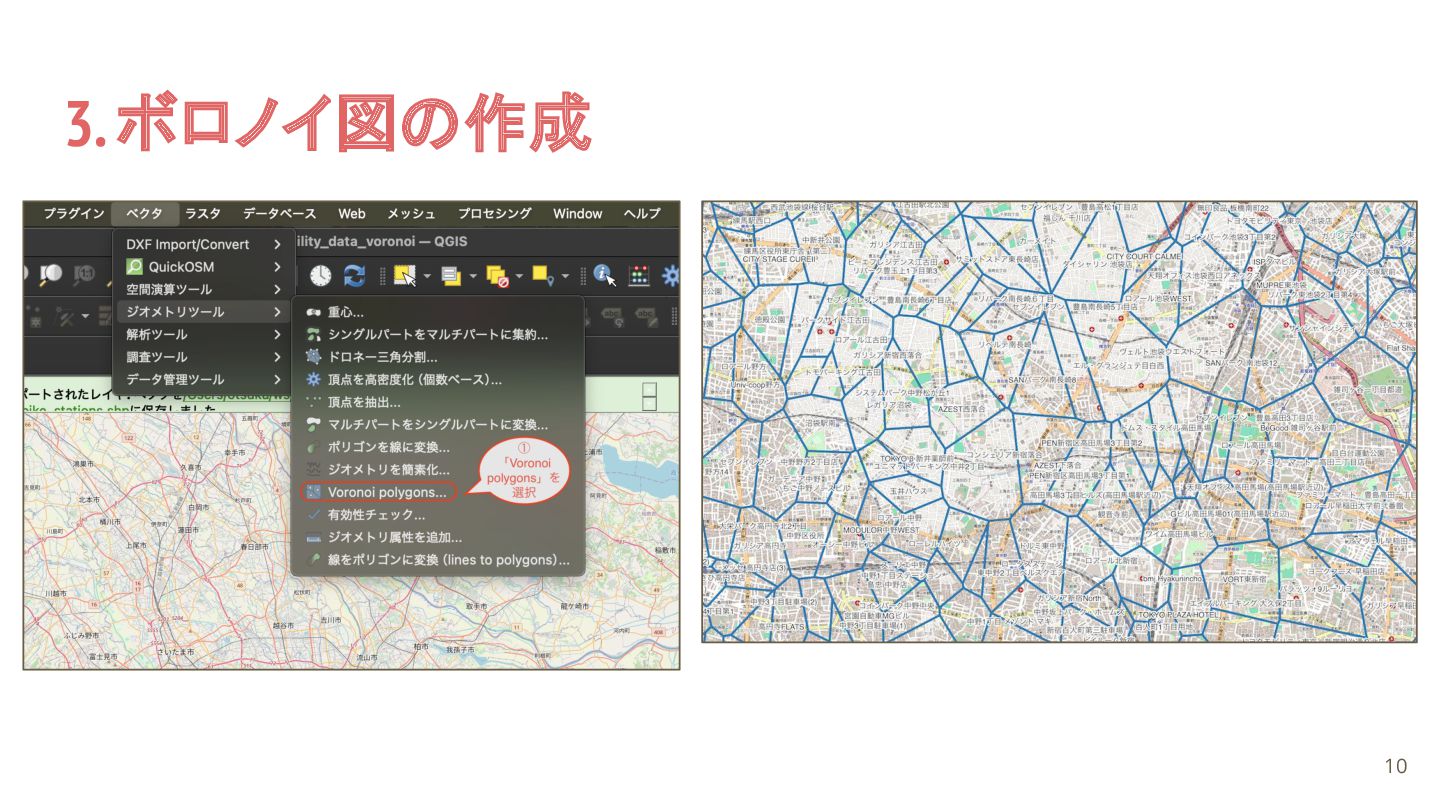Image resolution: width=1440 pixels, height=810 pixels.
Task: Click the 我孫子市 label on the map
Action: coord(461,650)
